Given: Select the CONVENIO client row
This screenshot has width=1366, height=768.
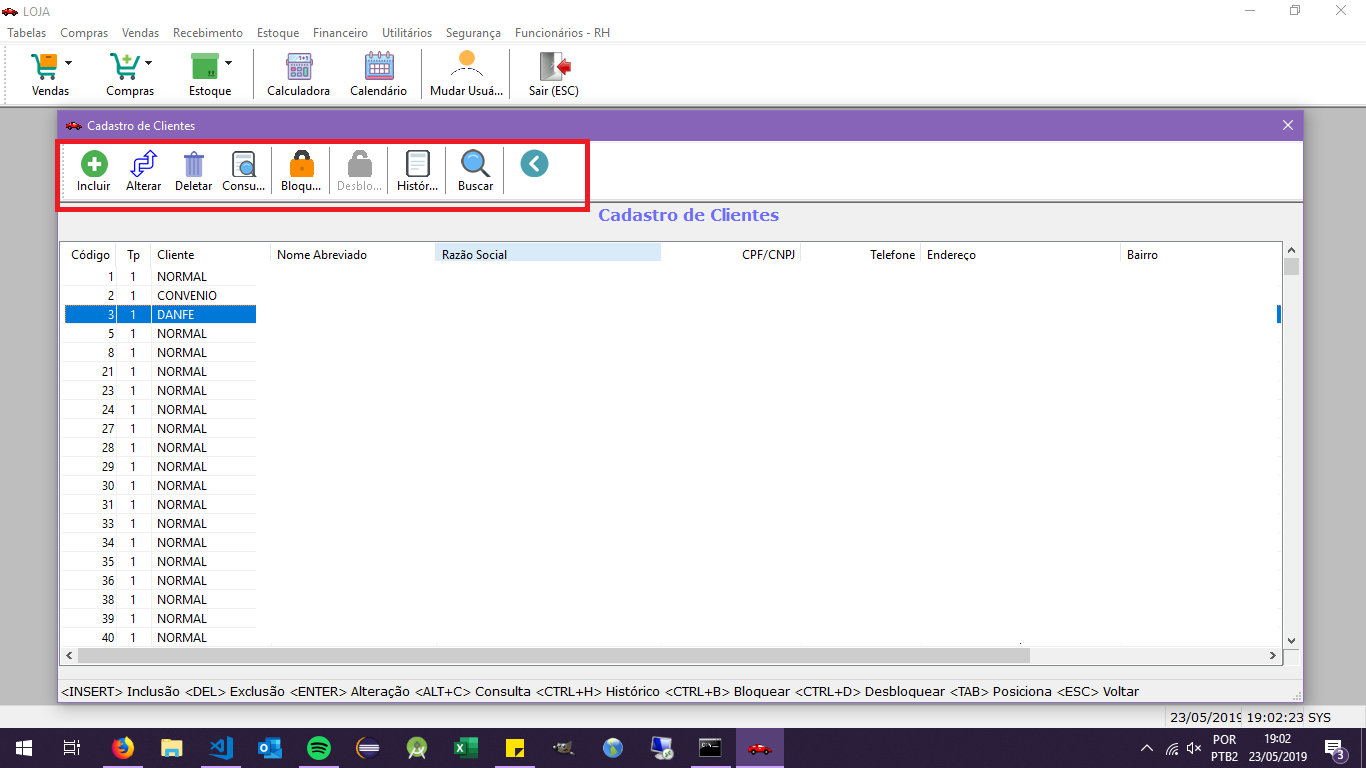Looking at the screenshot, I should point(186,296).
